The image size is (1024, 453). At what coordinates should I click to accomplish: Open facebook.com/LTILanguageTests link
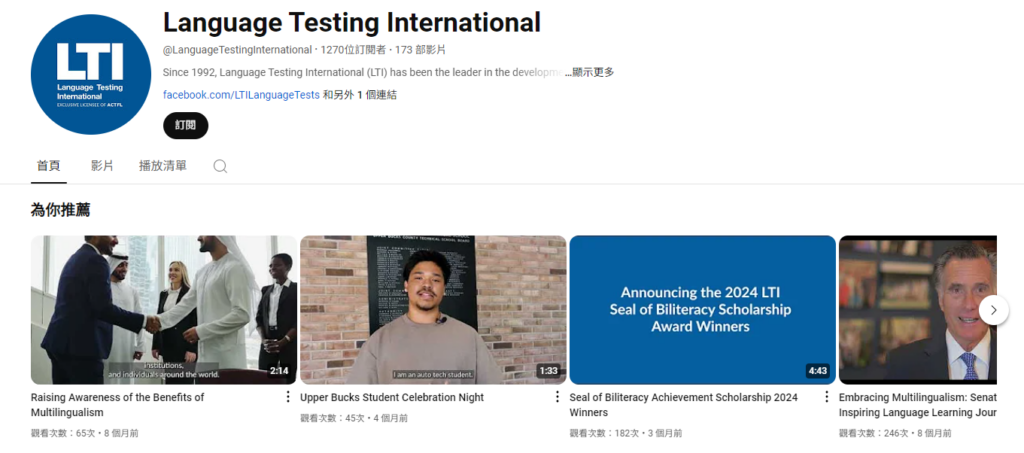(x=241, y=95)
